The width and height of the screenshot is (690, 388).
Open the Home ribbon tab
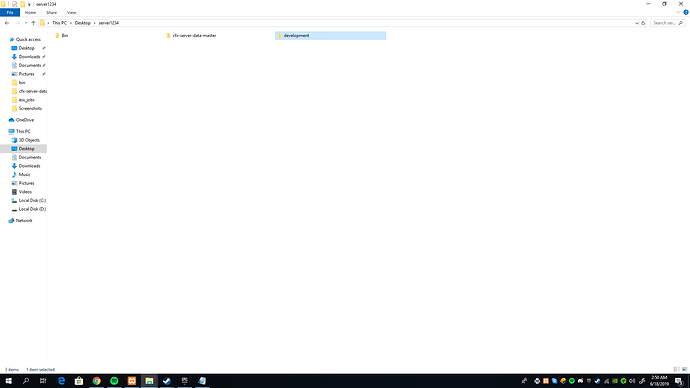30,12
